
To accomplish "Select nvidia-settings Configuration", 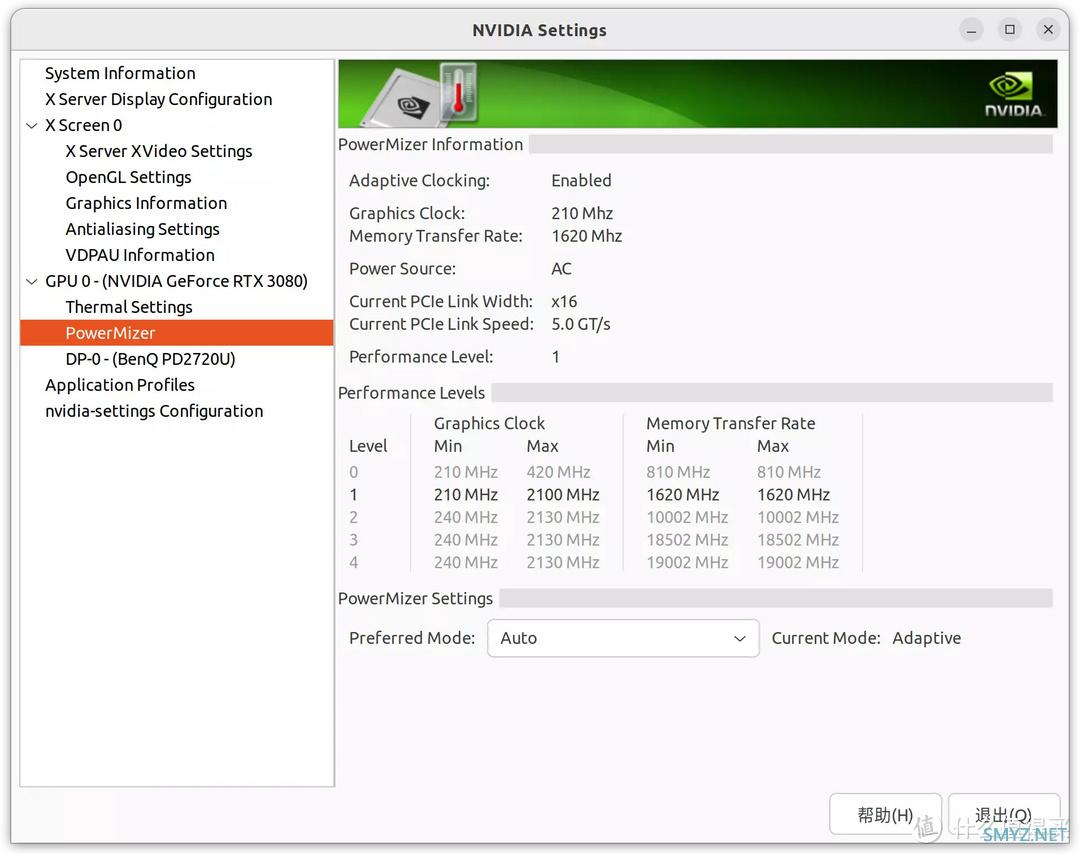I will point(154,411).
